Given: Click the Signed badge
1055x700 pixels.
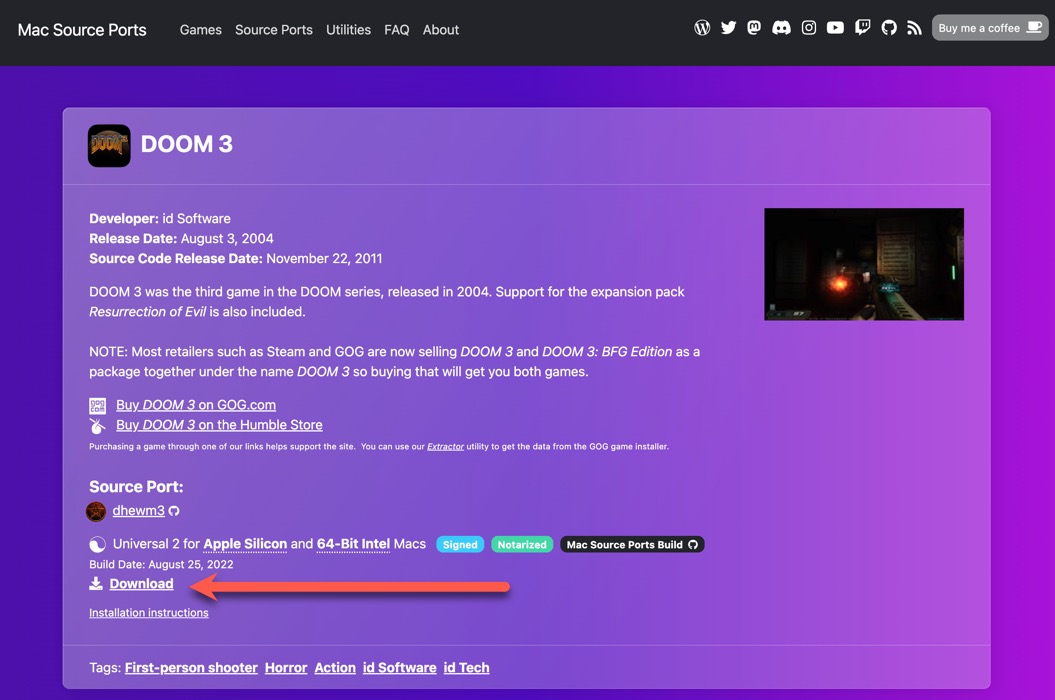Looking at the screenshot, I should click(460, 544).
